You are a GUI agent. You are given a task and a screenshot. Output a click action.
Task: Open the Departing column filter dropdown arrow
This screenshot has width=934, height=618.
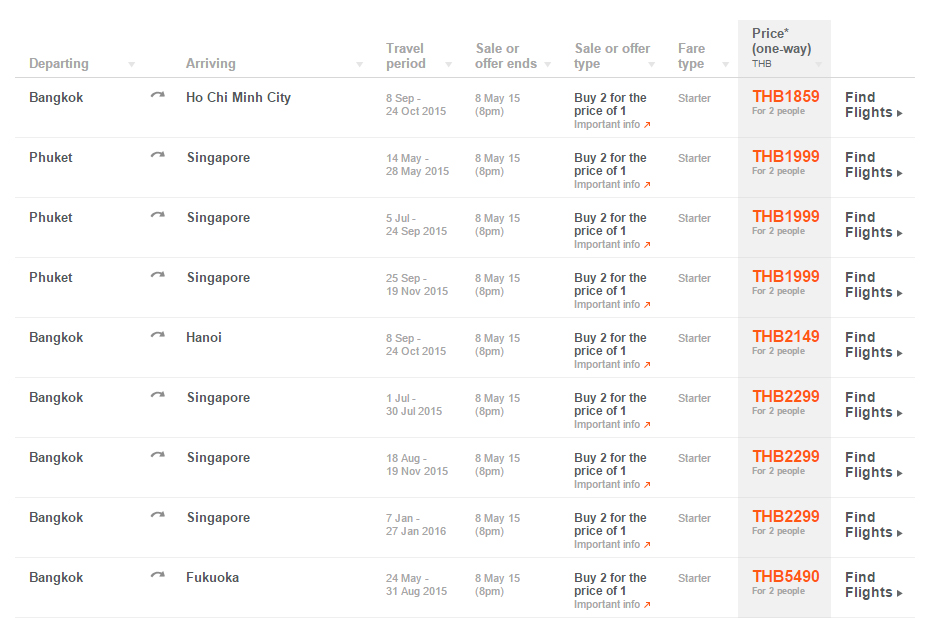pyautogui.click(x=131, y=65)
